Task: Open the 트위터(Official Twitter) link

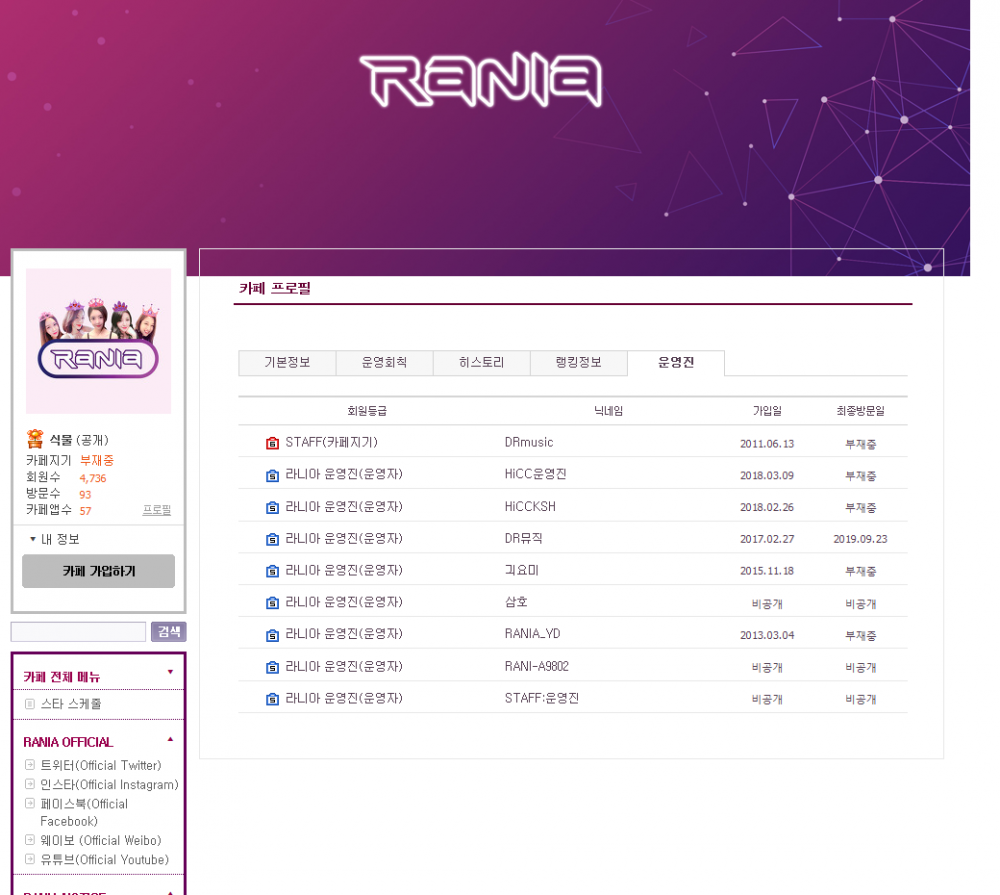Action: (x=101, y=765)
